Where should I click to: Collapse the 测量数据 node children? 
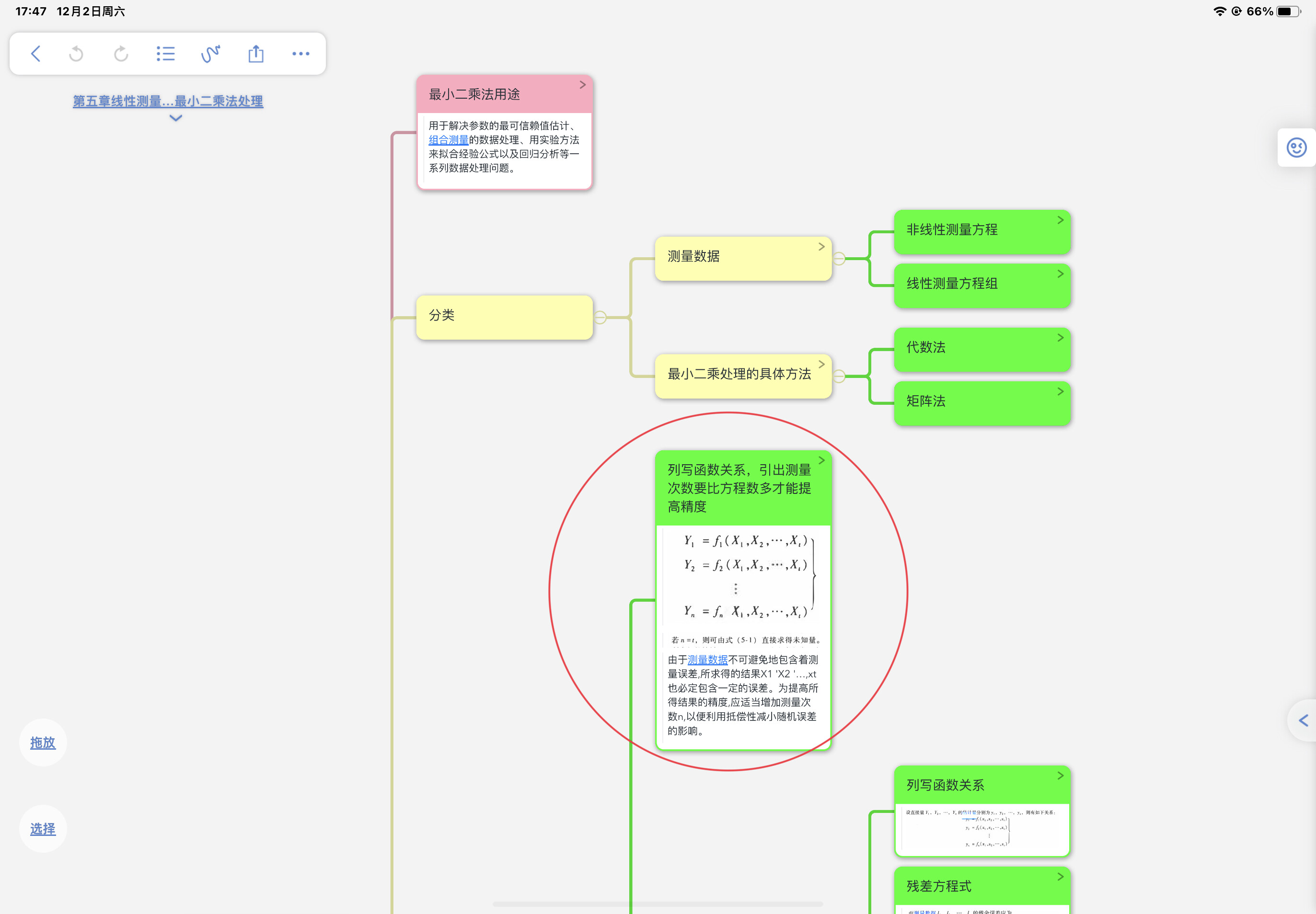tap(839, 259)
